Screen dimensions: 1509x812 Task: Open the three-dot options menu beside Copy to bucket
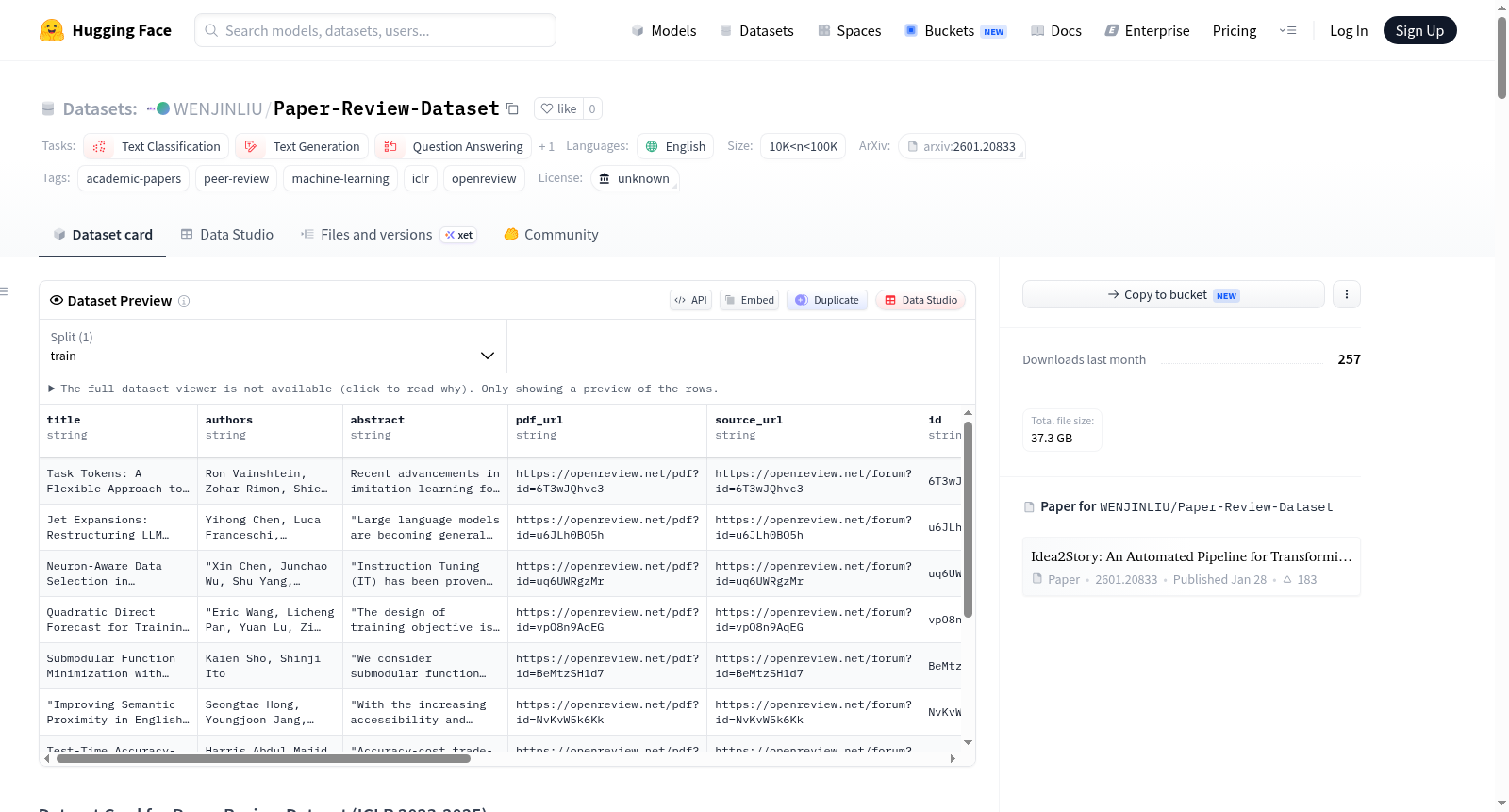pyautogui.click(x=1346, y=294)
